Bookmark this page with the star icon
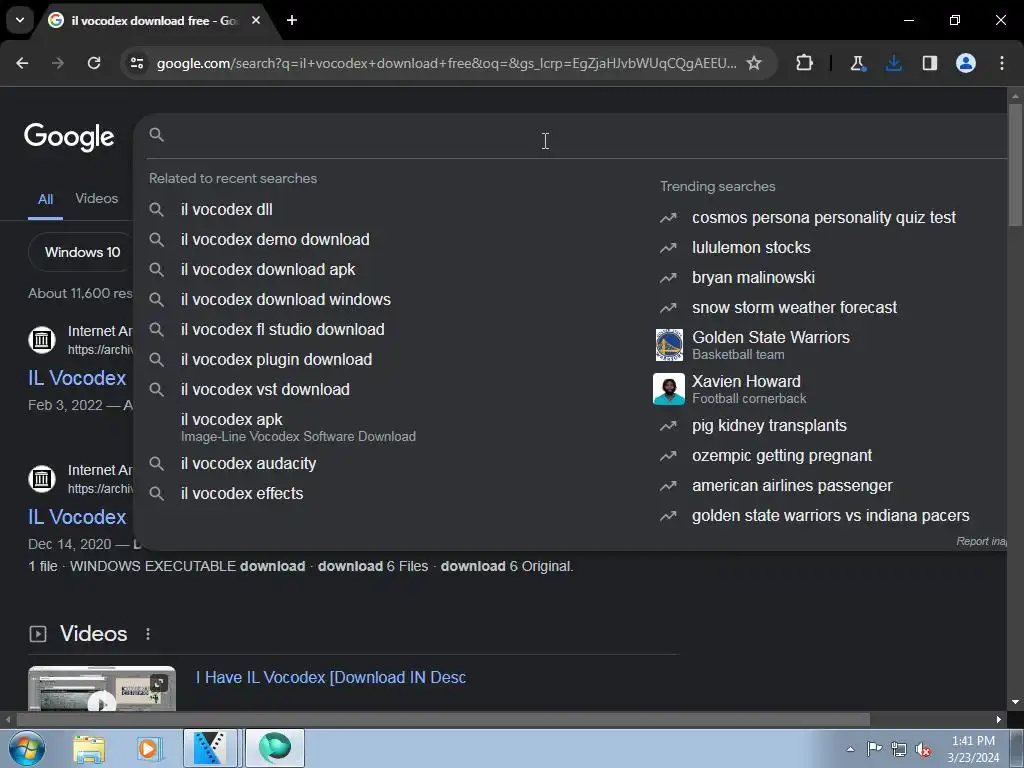This screenshot has height=768, width=1024. click(754, 63)
